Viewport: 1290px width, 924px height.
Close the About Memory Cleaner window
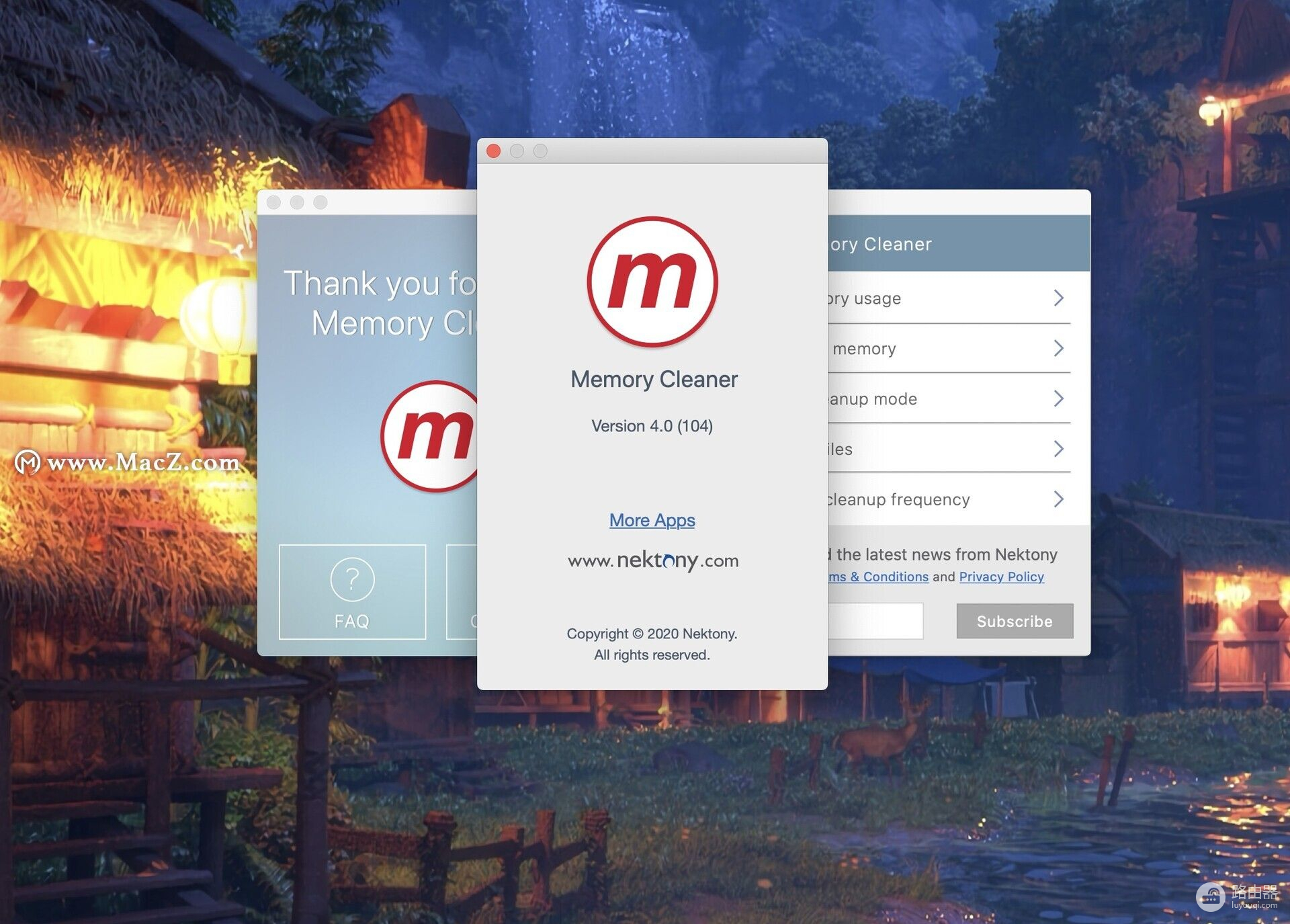click(x=493, y=151)
